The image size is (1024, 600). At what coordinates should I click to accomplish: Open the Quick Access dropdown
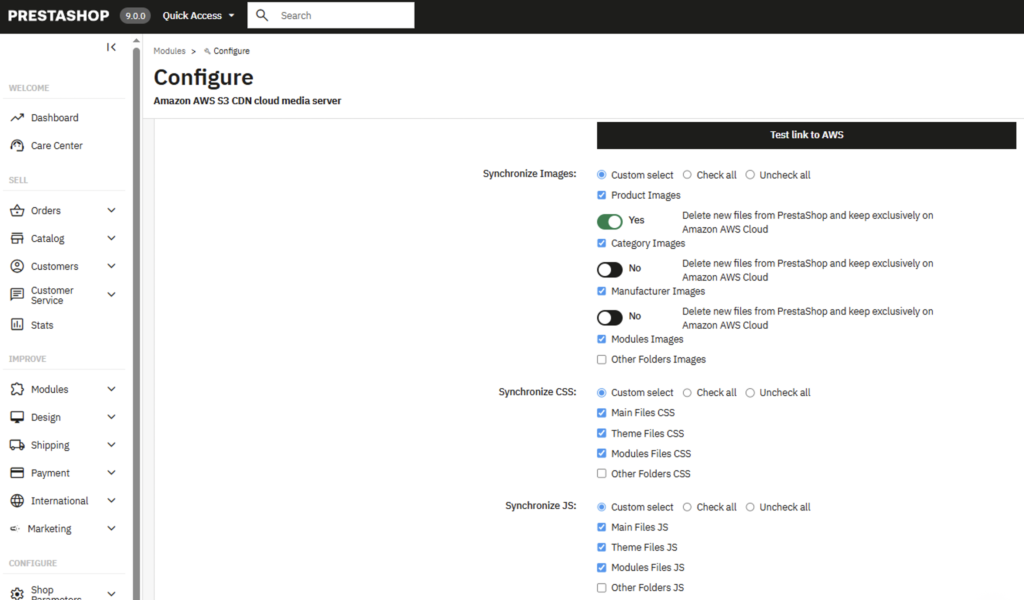click(x=198, y=16)
